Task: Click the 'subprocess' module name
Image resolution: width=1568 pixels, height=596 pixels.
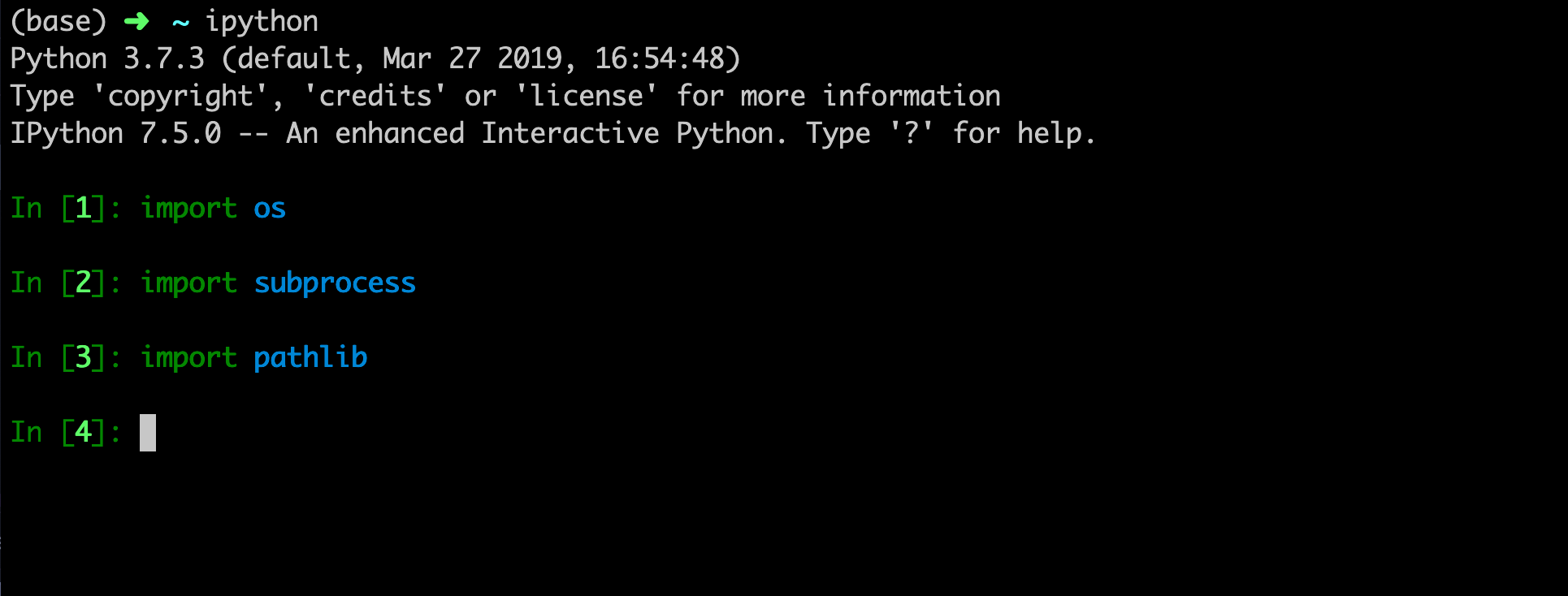Action: pyautogui.click(x=335, y=283)
